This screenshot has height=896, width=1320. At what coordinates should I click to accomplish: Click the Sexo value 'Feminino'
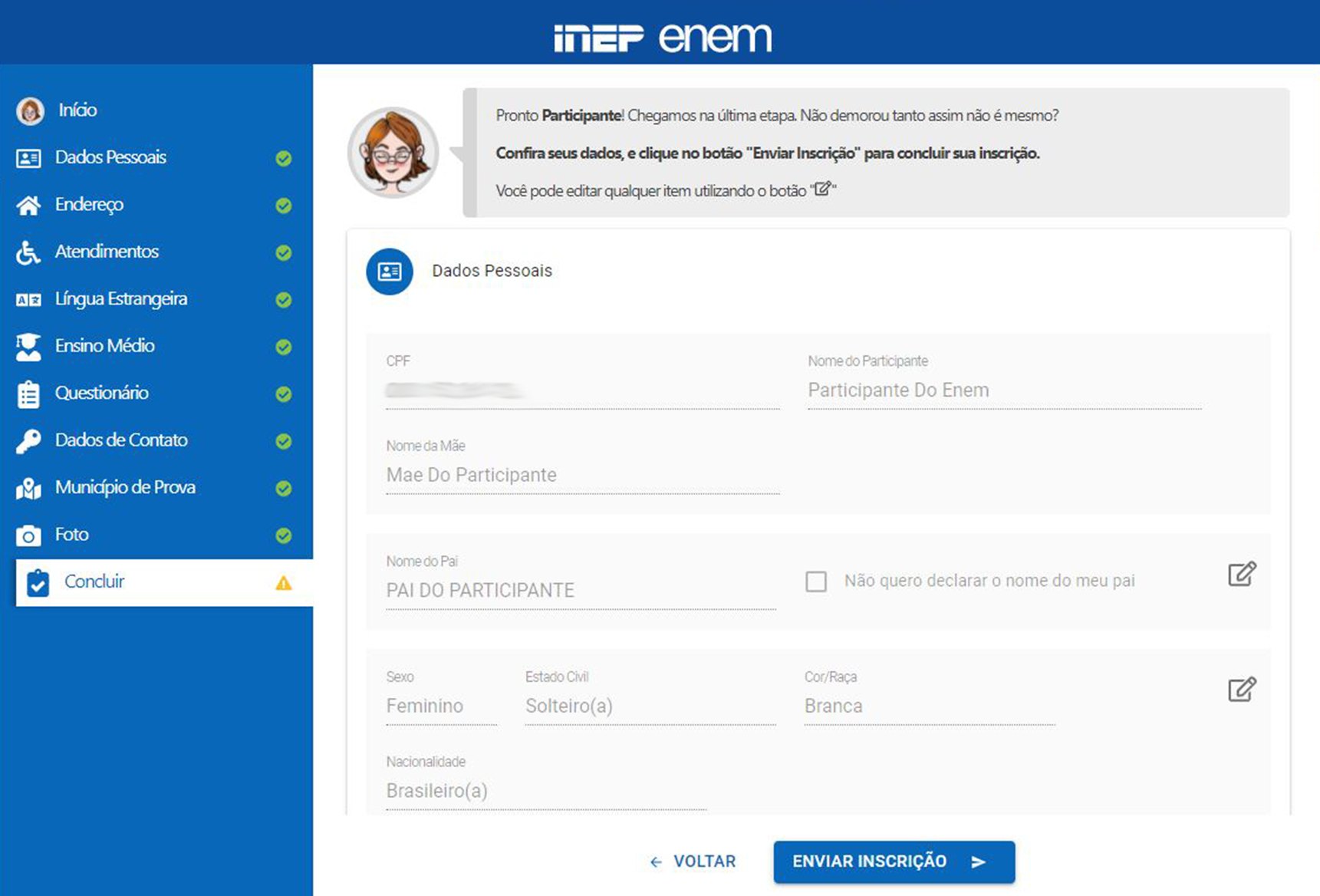425,706
